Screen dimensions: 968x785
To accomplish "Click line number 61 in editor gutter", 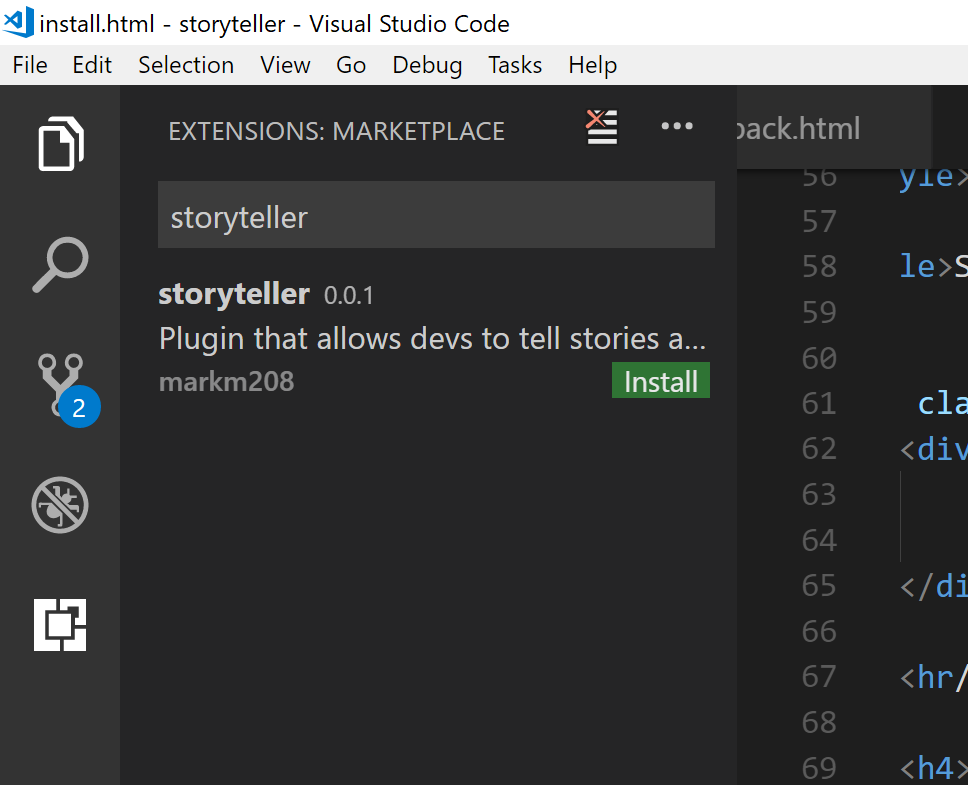I will (819, 404).
